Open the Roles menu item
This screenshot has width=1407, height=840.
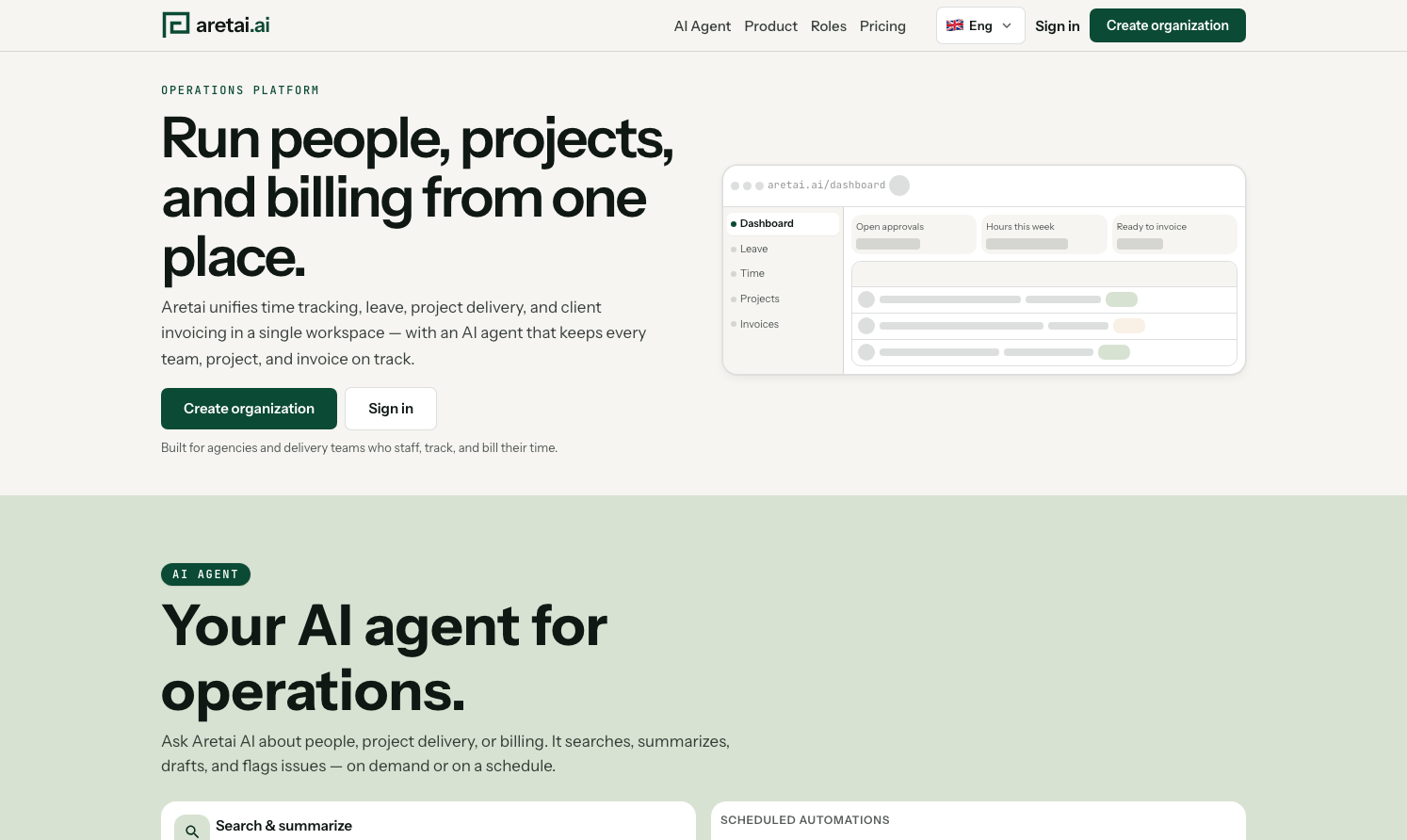pyautogui.click(x=829, y=26)
